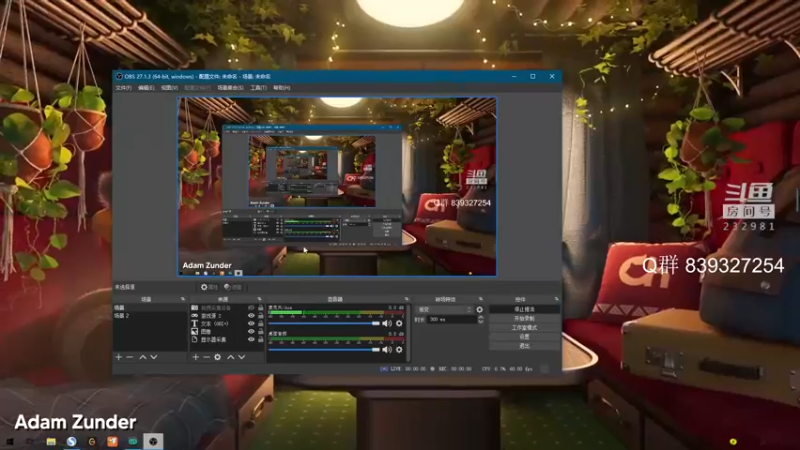Open the scene transition type dropdown

[x=444, y=310]
